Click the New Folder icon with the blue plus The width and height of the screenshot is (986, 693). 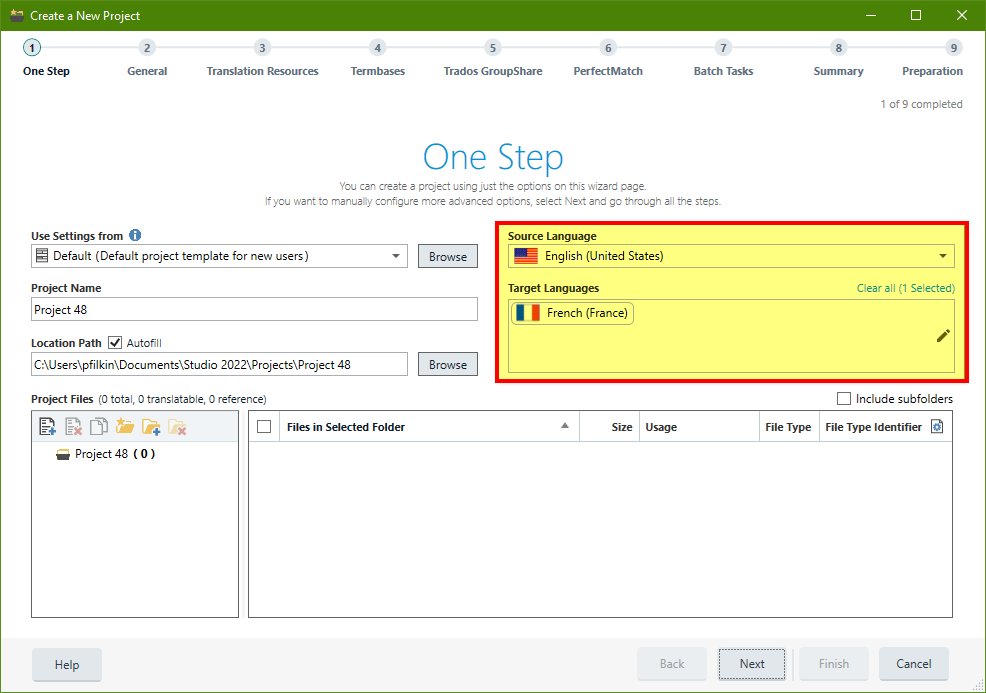click(x=151, y=426)
